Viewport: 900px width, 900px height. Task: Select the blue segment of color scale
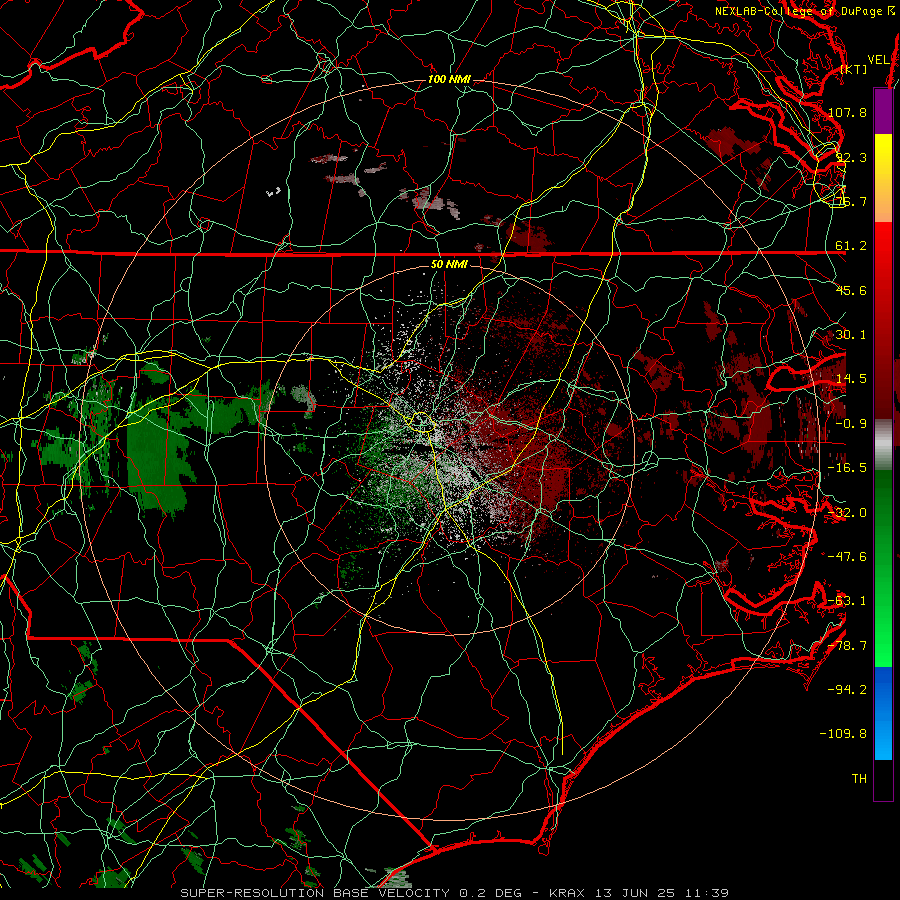883,713
